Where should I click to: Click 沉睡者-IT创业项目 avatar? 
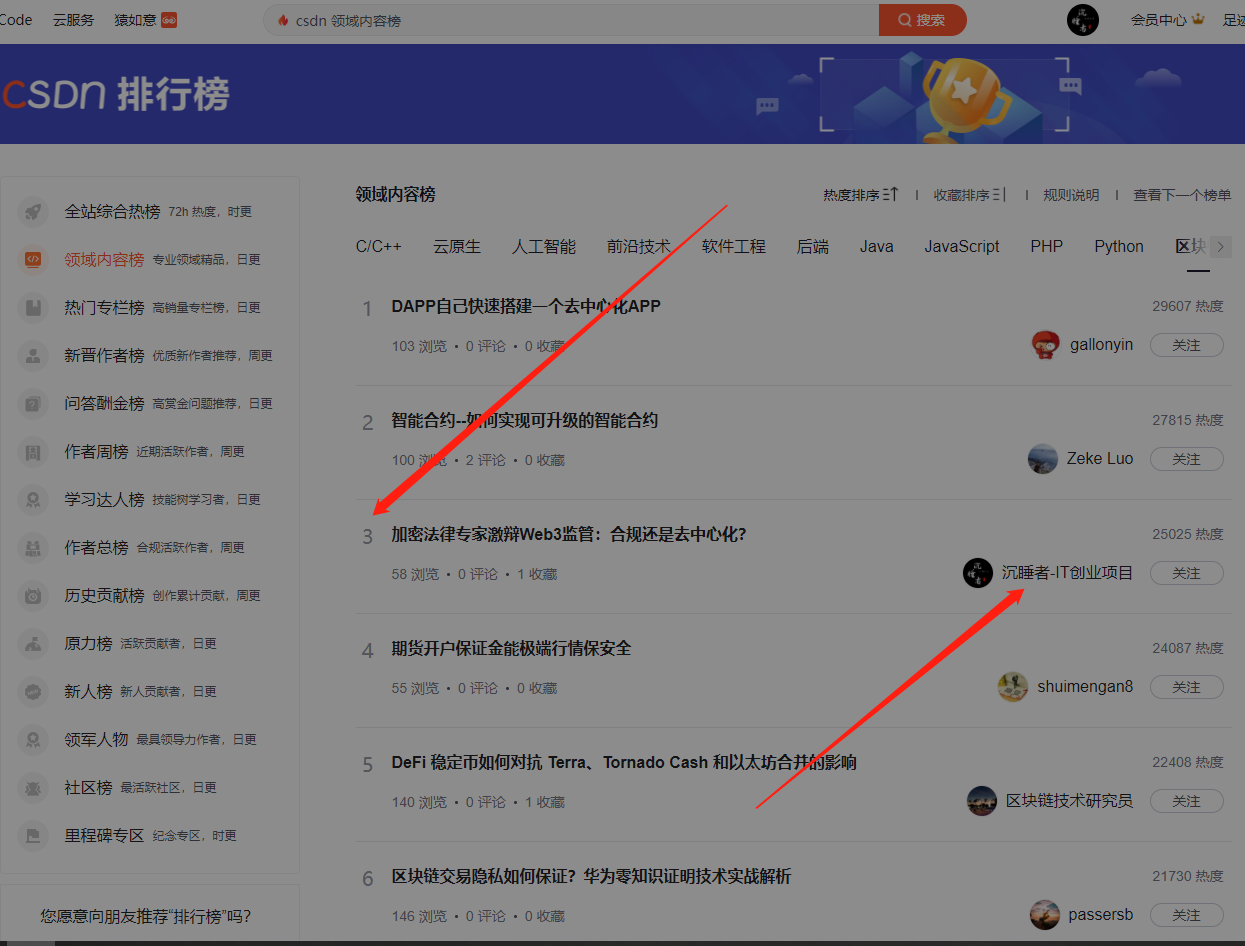tap(978, 573)
